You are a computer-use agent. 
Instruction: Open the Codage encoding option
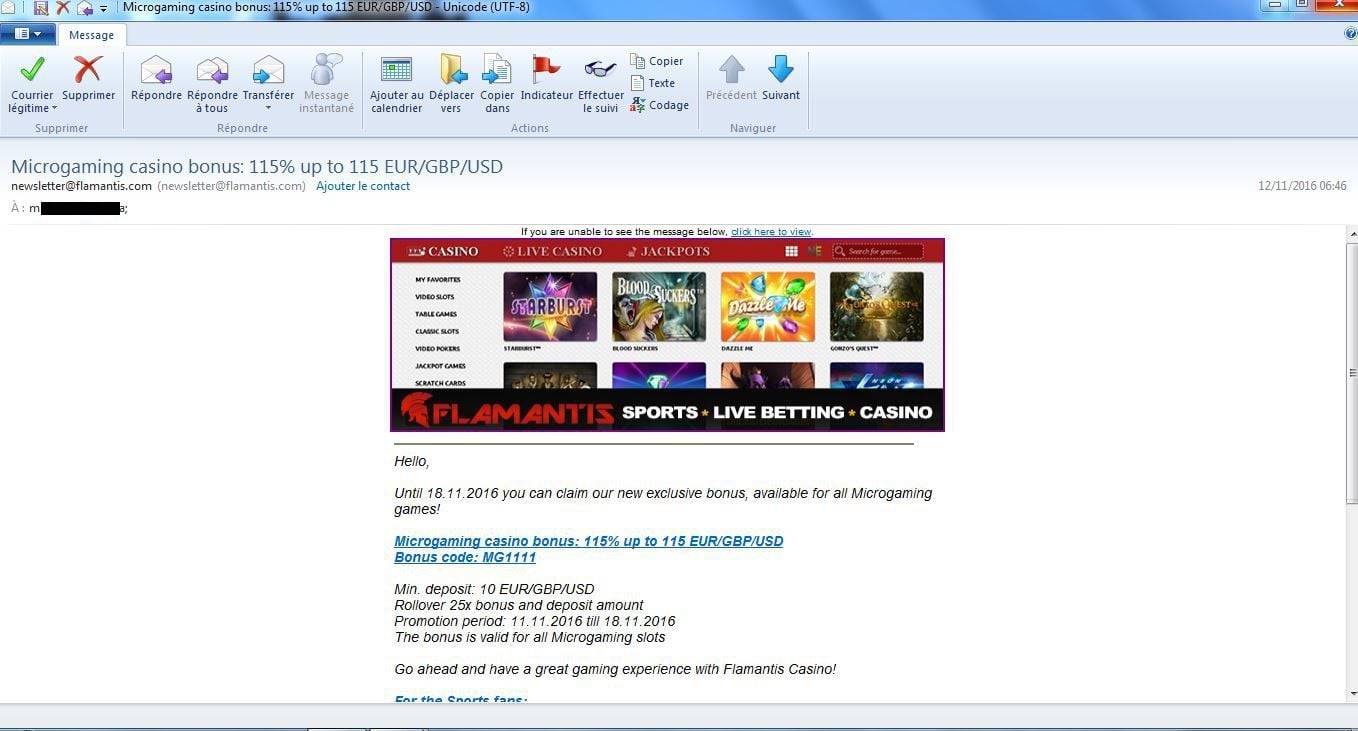pos(659,105)
